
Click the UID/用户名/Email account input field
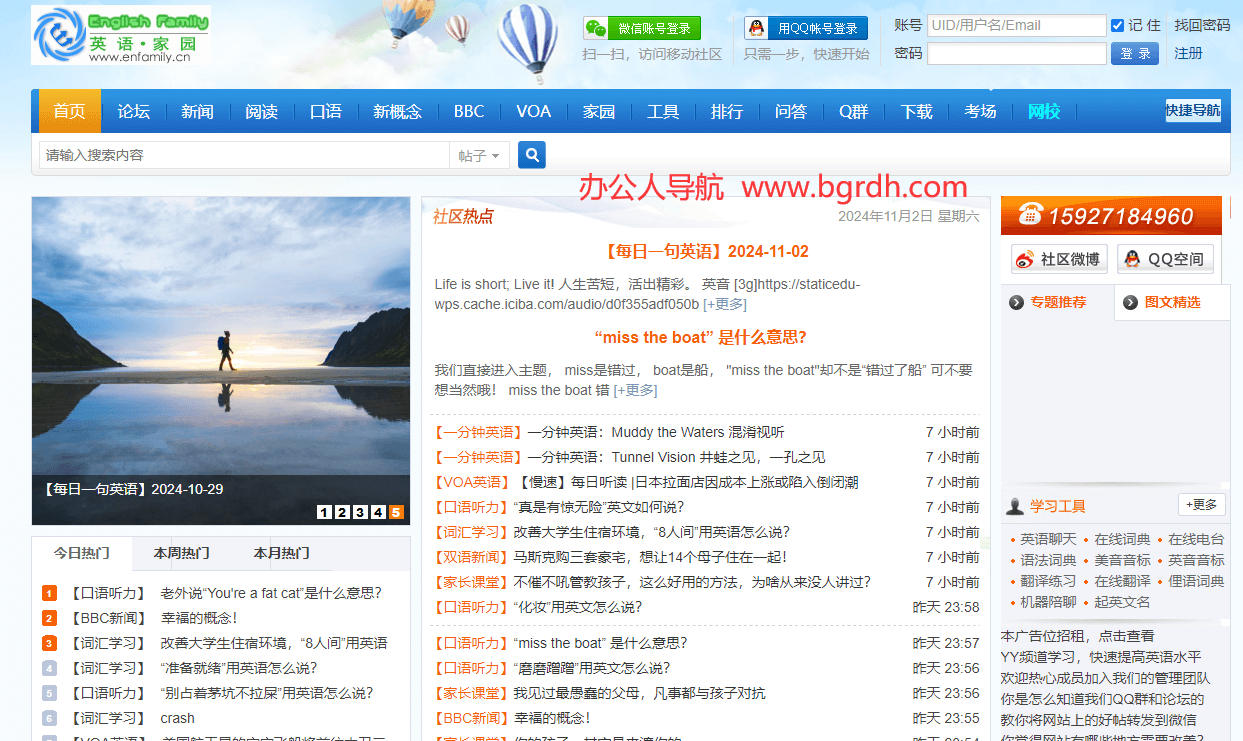(1016, 25)
